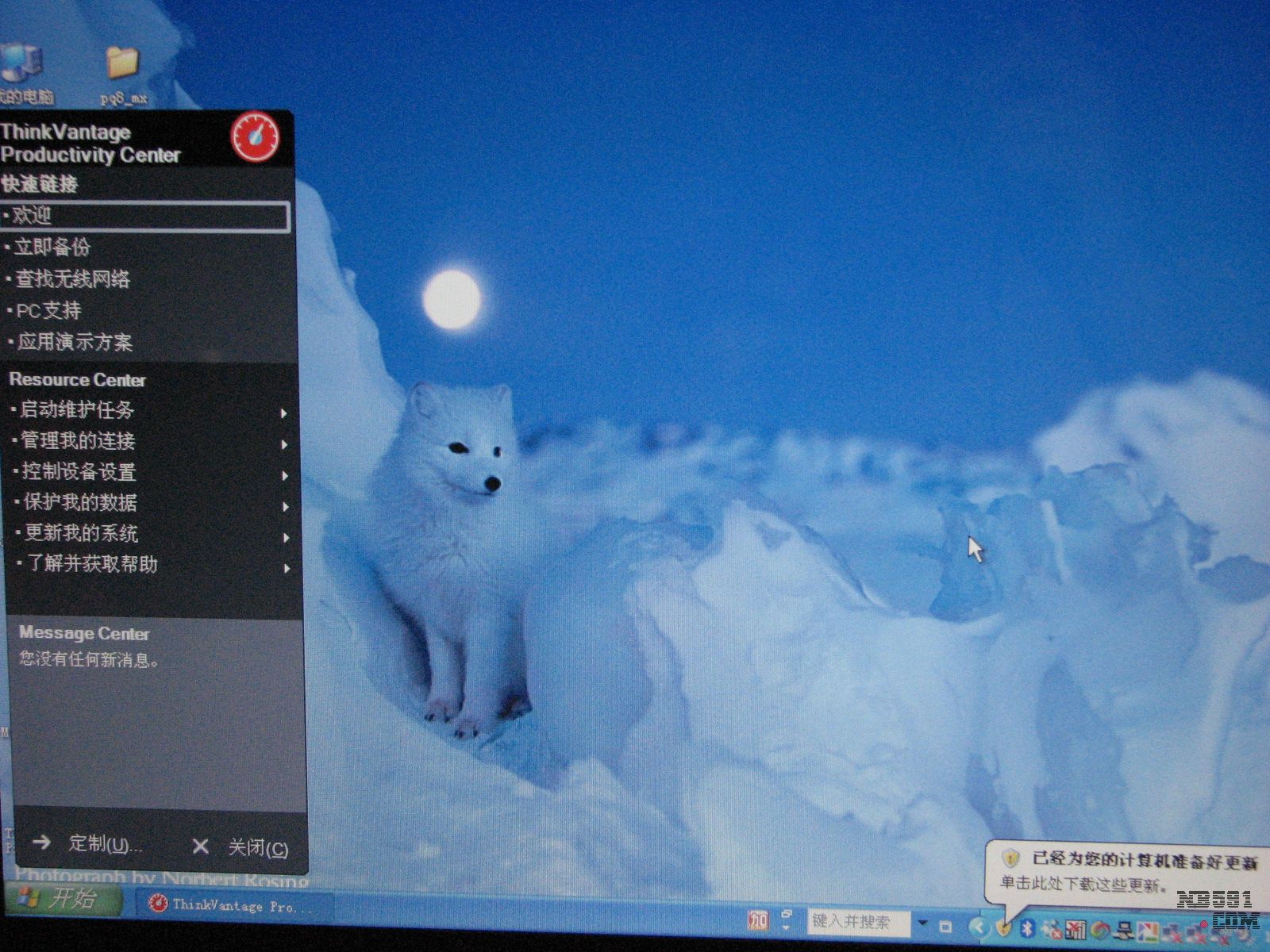The width and height of the screenshot is (1270, 952).
Task: Click the red ThinkVantage gauge logo
Action: (x=255, y=137)
